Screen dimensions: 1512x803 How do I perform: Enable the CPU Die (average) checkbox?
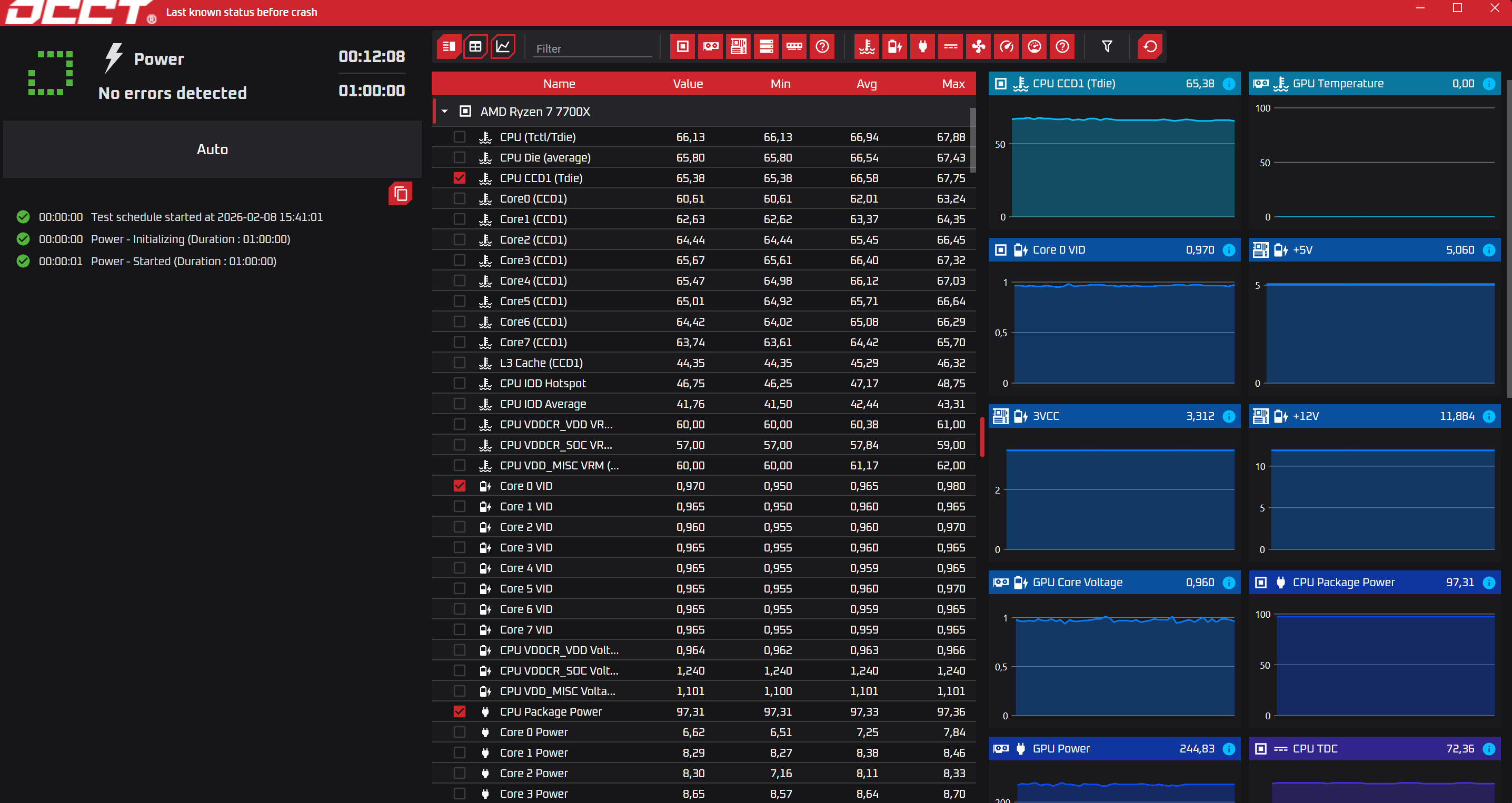pyautogui.click(x=460, y=157)
